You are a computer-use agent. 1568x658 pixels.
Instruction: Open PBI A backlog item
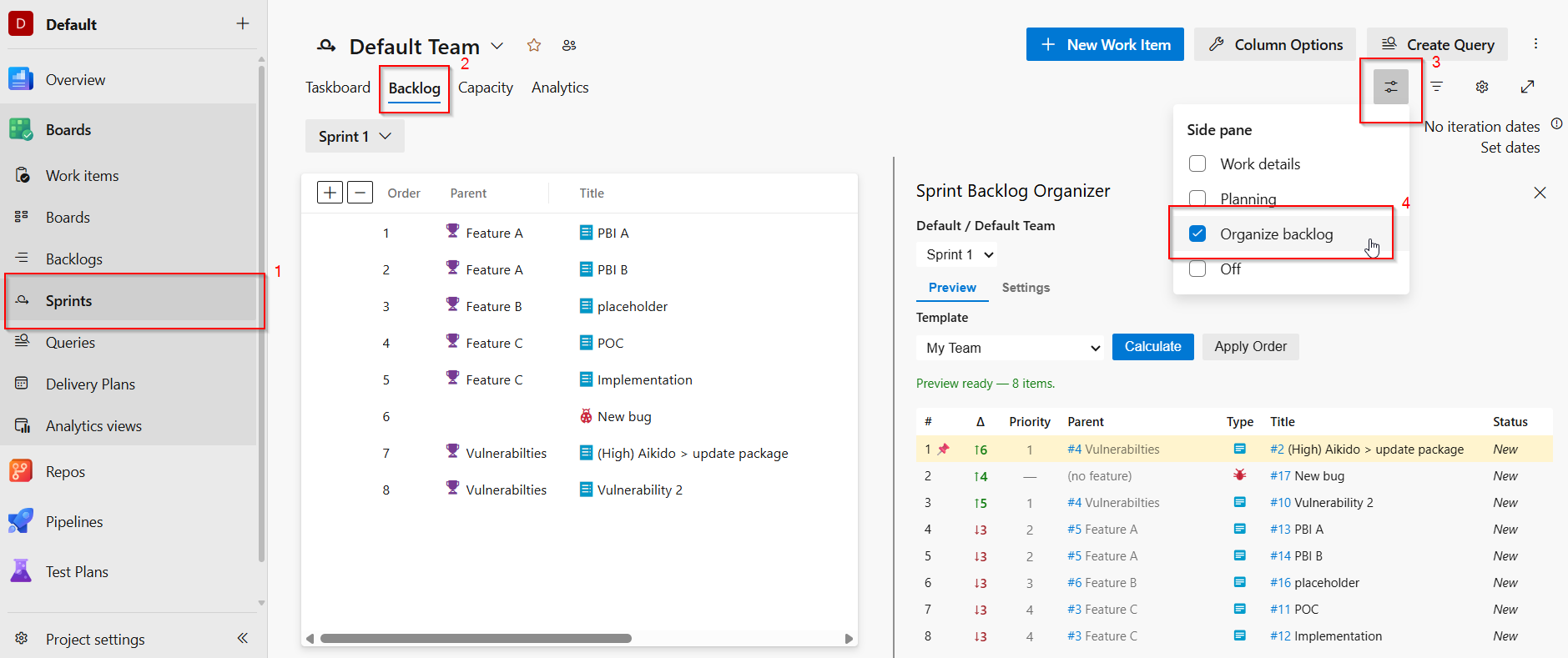point(613,233)
